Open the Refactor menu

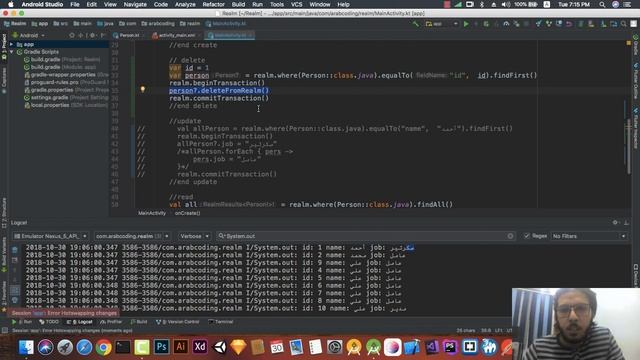[x=213, y=4]
